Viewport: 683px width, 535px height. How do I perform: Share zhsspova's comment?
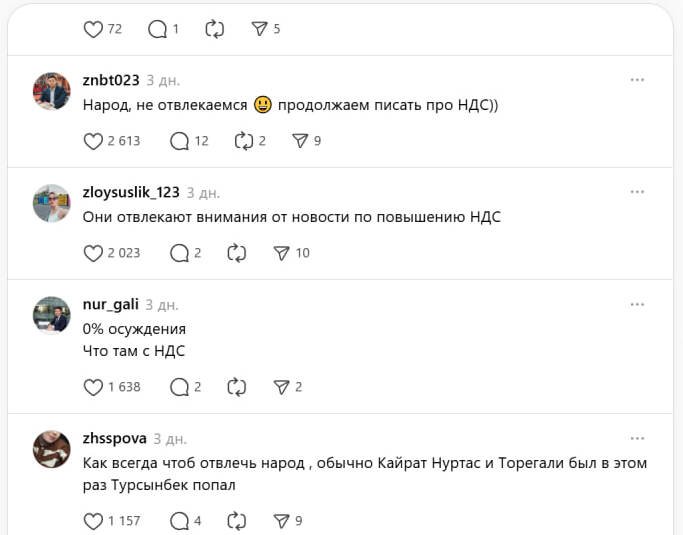[x=282, y=520]
